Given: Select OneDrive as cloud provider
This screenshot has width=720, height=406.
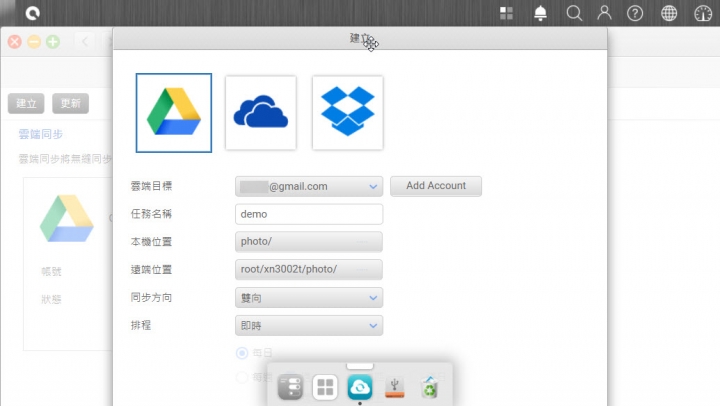Looking at the screenshot, I should (261, 113).
